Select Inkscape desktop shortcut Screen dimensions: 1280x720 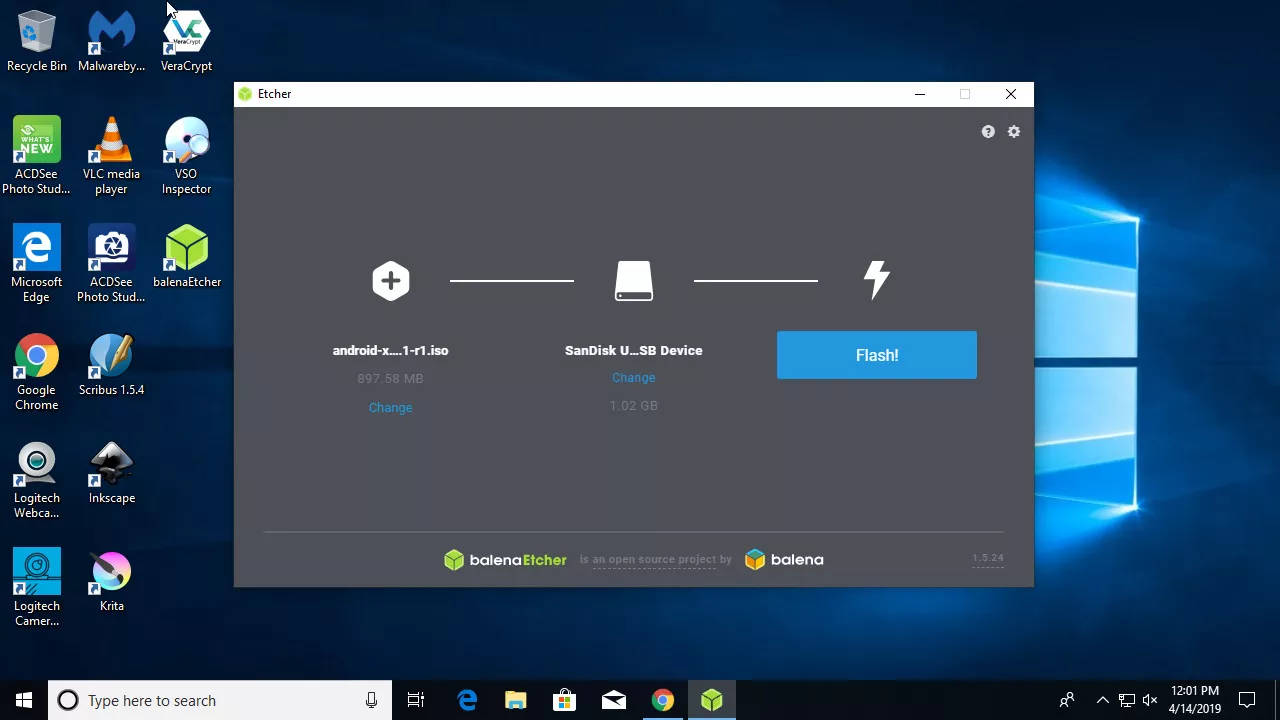pos(111,473)
